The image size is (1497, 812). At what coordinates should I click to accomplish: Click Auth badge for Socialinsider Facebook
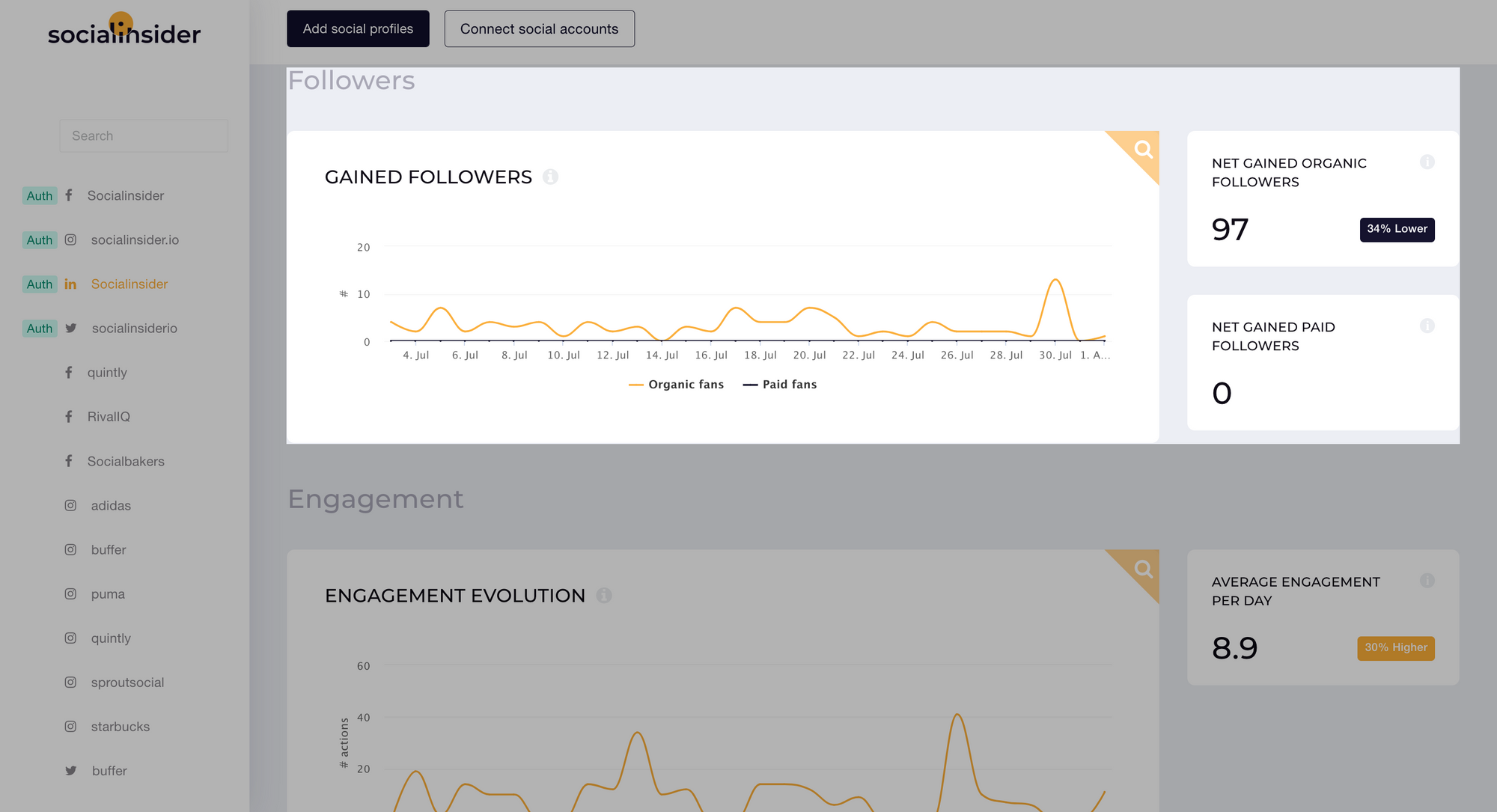tap(40, 195)
